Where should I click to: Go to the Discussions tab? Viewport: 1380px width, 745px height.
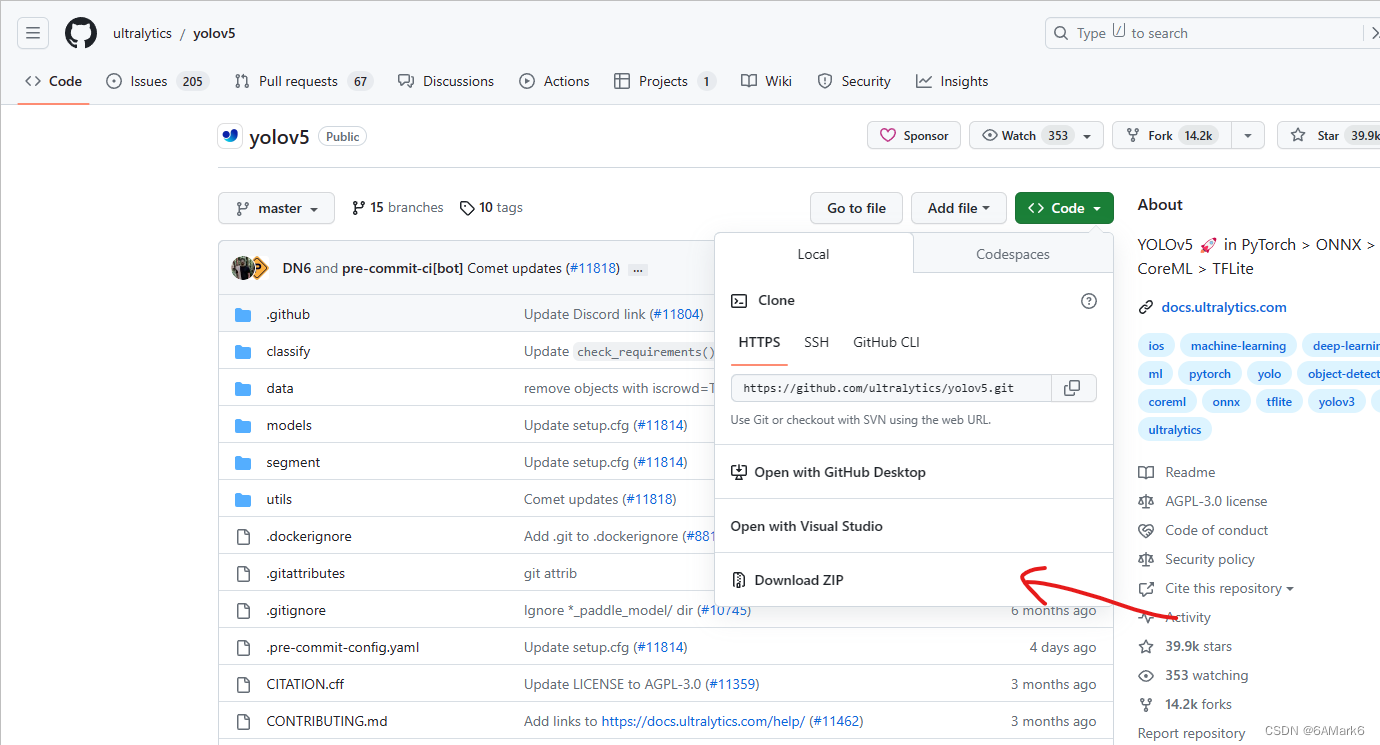tap(446, 81)
